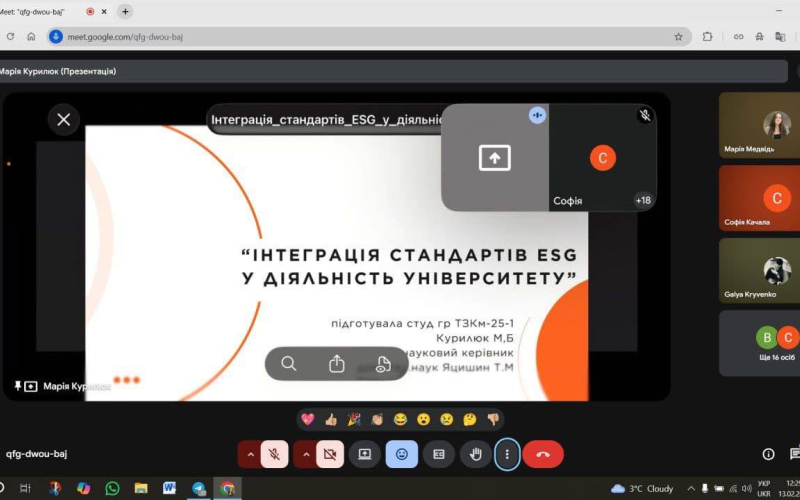The image size is (800, 500).
Task: Click the present screen icon
Action: point(365,454)
